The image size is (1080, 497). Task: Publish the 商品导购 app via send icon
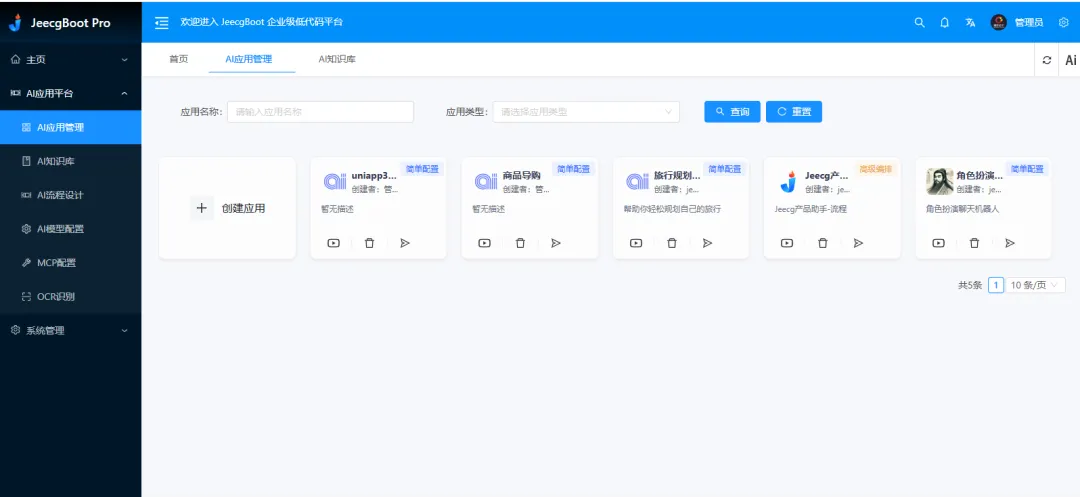pos(556,243)
